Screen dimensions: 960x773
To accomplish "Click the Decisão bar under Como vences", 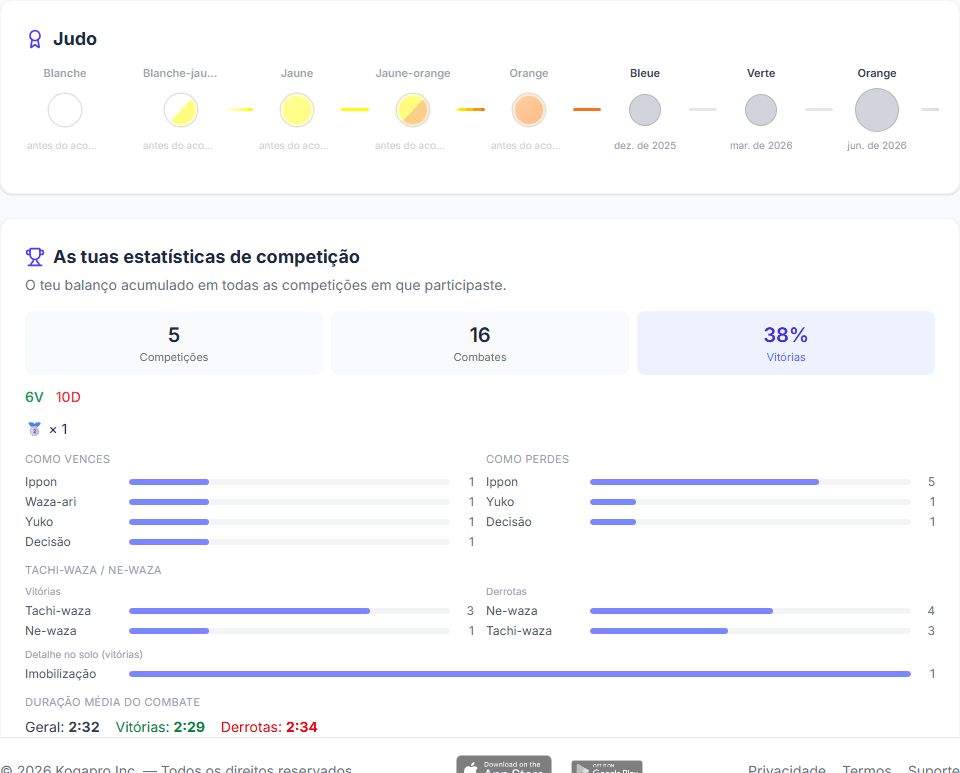I will coord(290,542).
